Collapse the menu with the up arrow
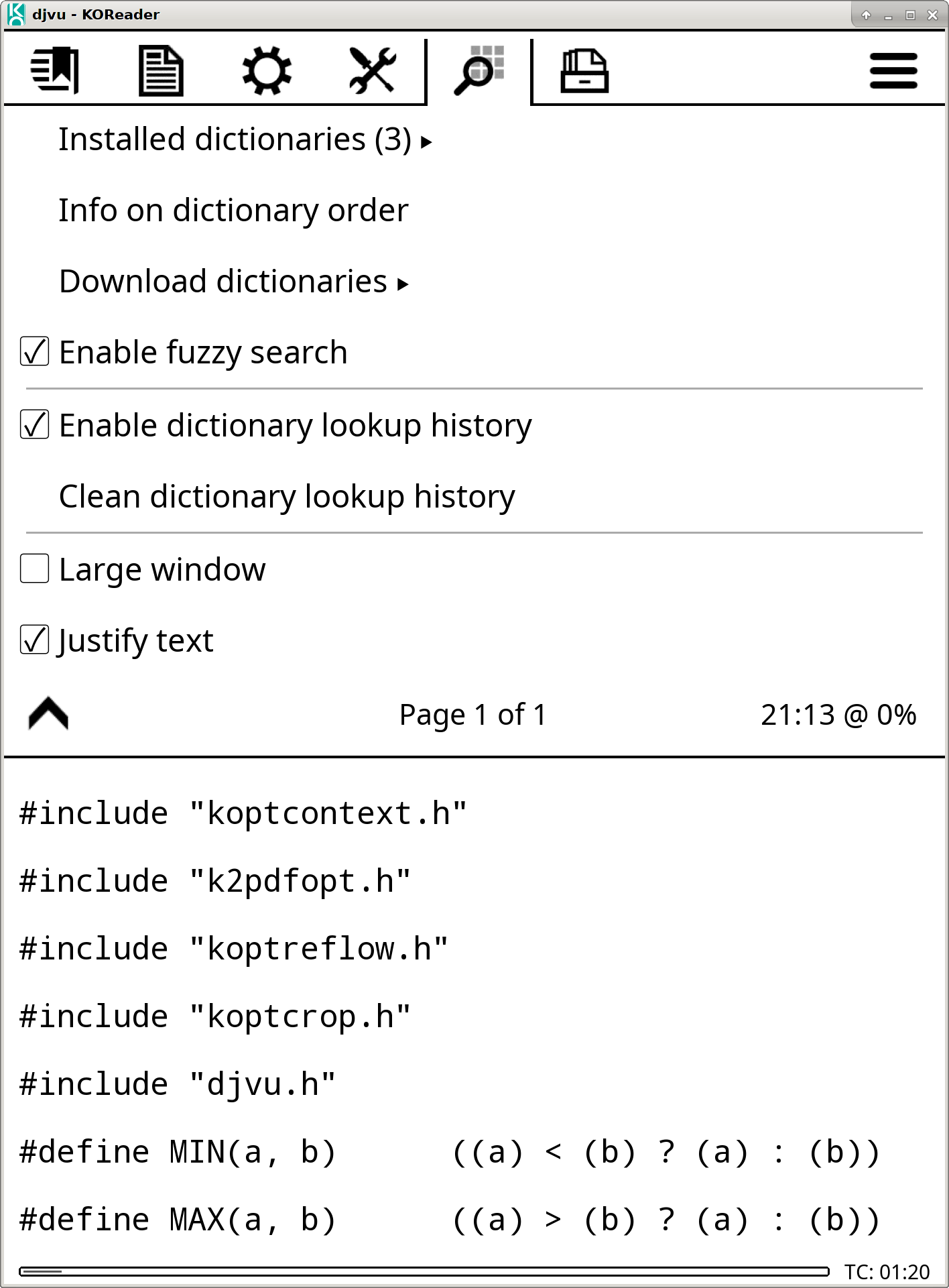The width and height of the screenshot is (949, 1288). tap(47, 714)
